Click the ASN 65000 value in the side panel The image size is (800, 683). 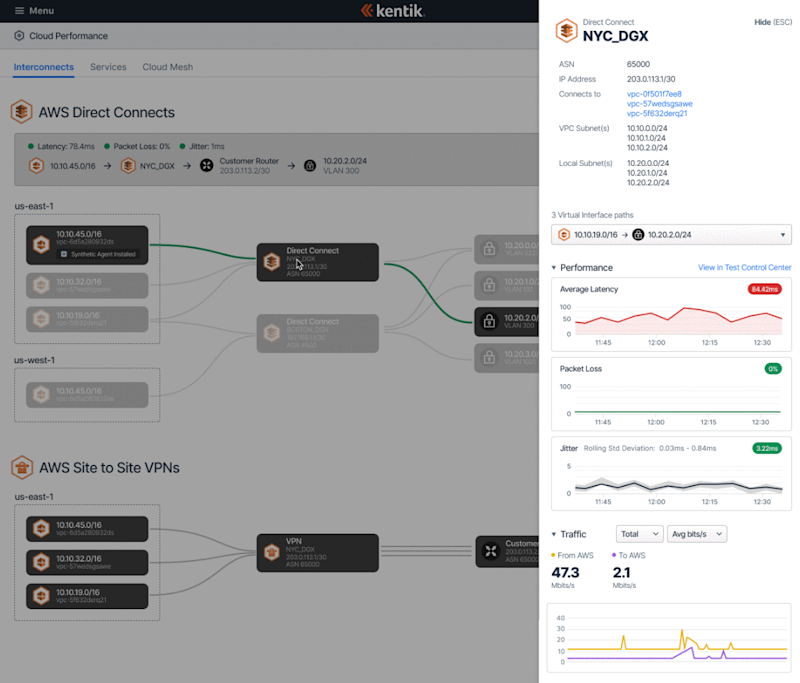click(x=638, y=64)
